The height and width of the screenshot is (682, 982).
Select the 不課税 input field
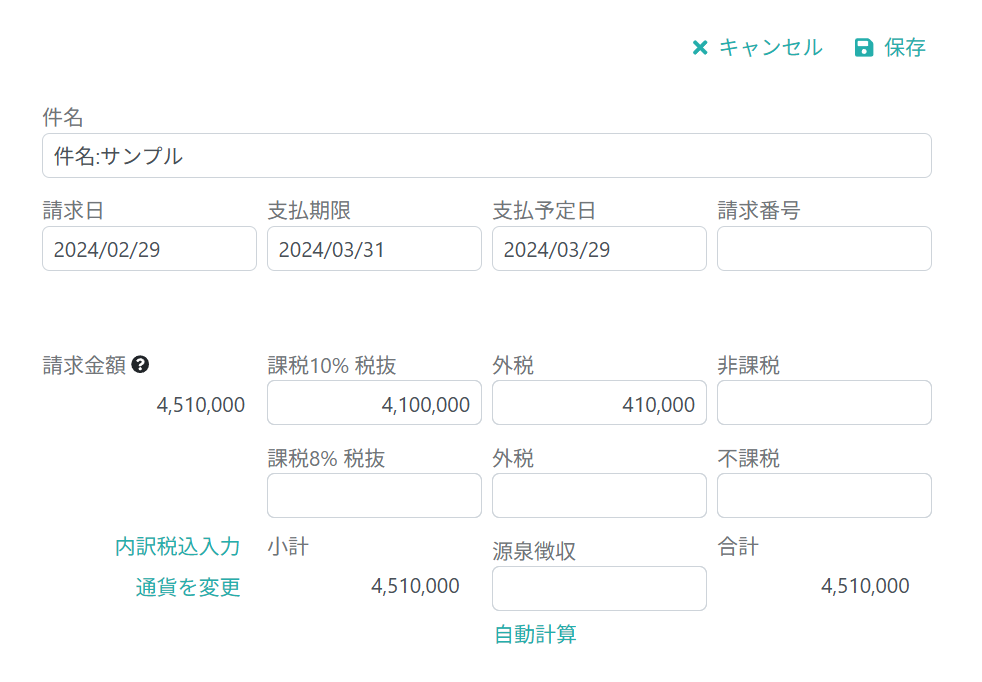[x=824, y=496]
